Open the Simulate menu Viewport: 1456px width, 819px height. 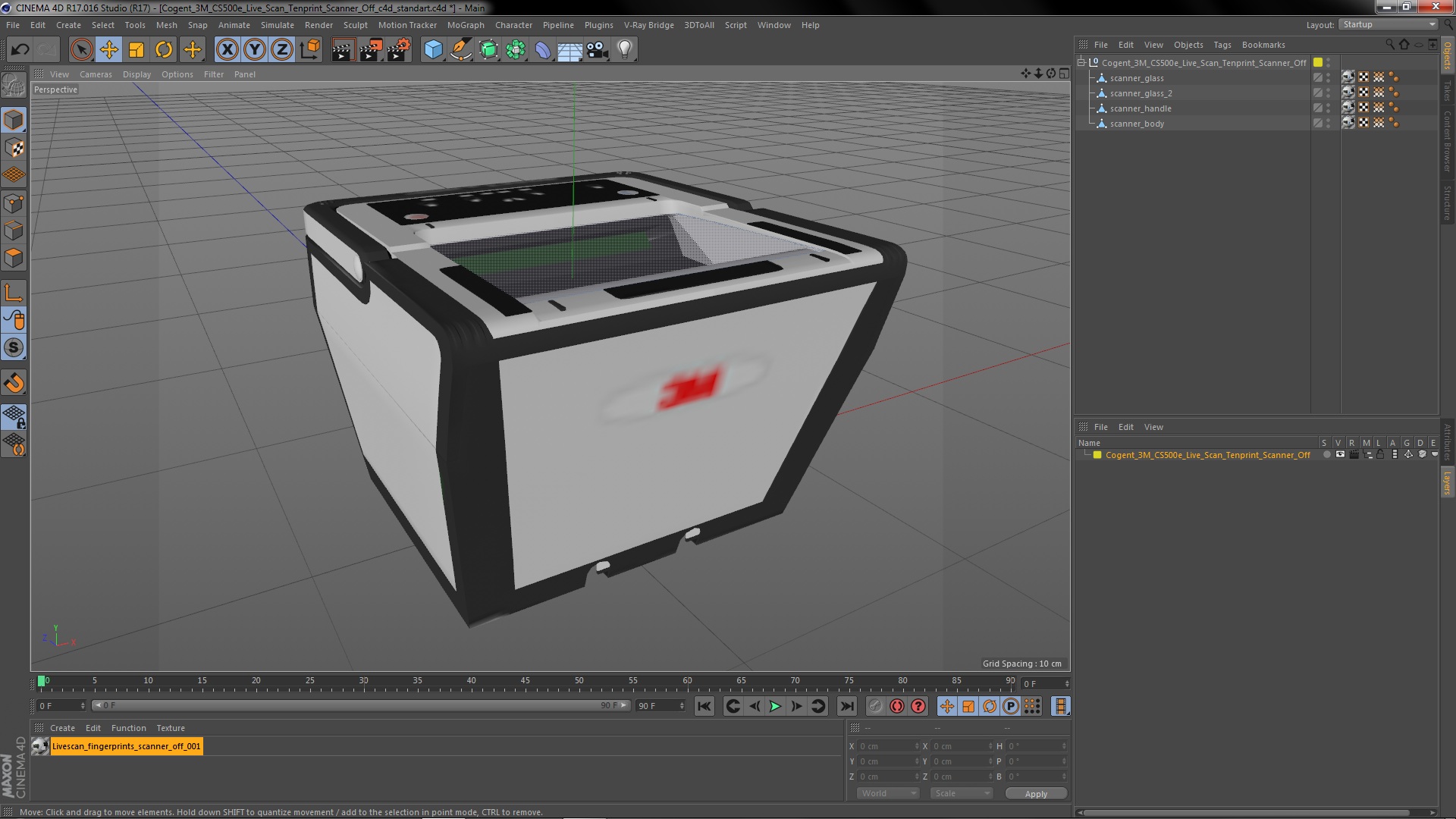[x=277, y=25]
